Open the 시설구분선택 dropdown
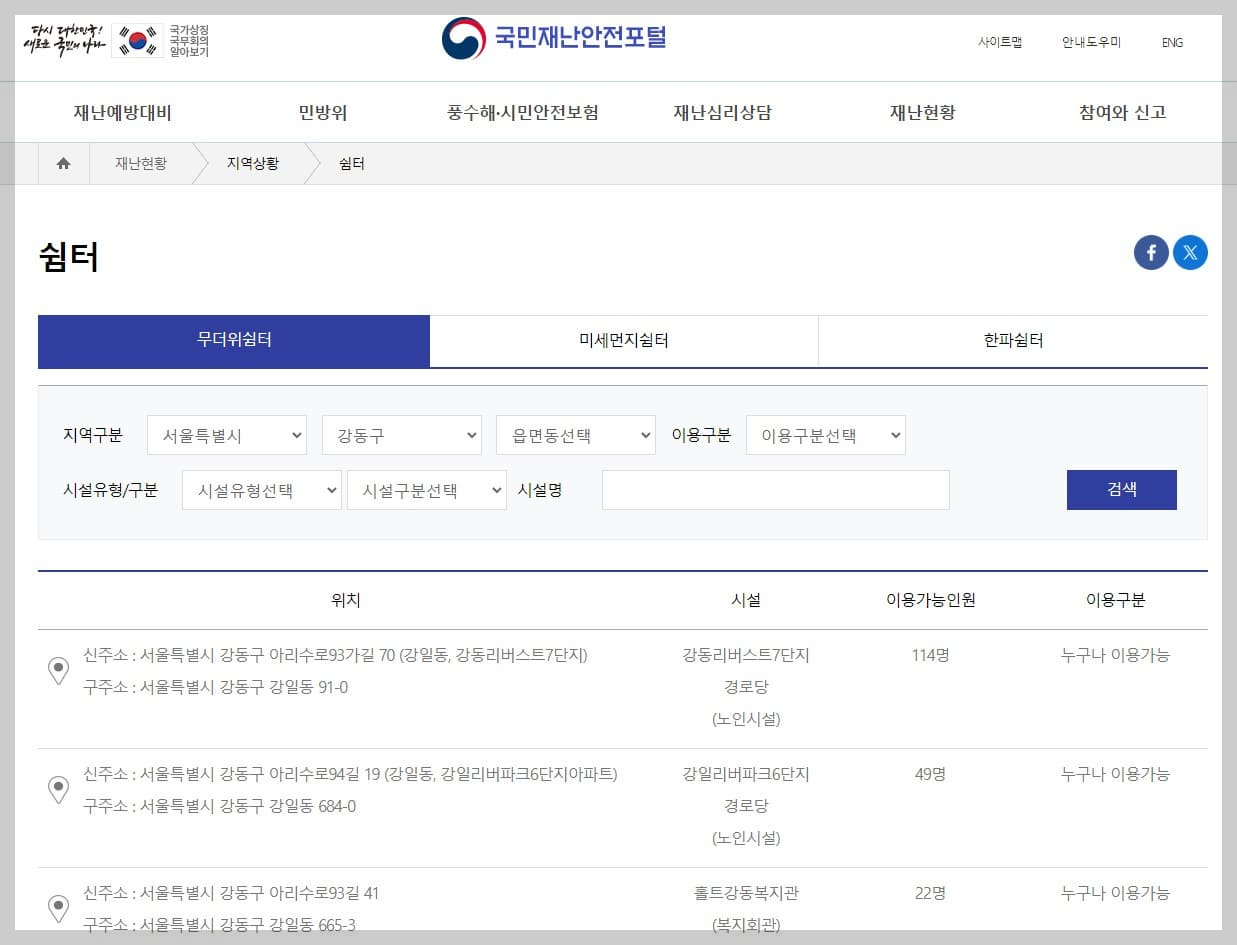The height and width of the screenshot is (945, 1237). pos(427,490)
